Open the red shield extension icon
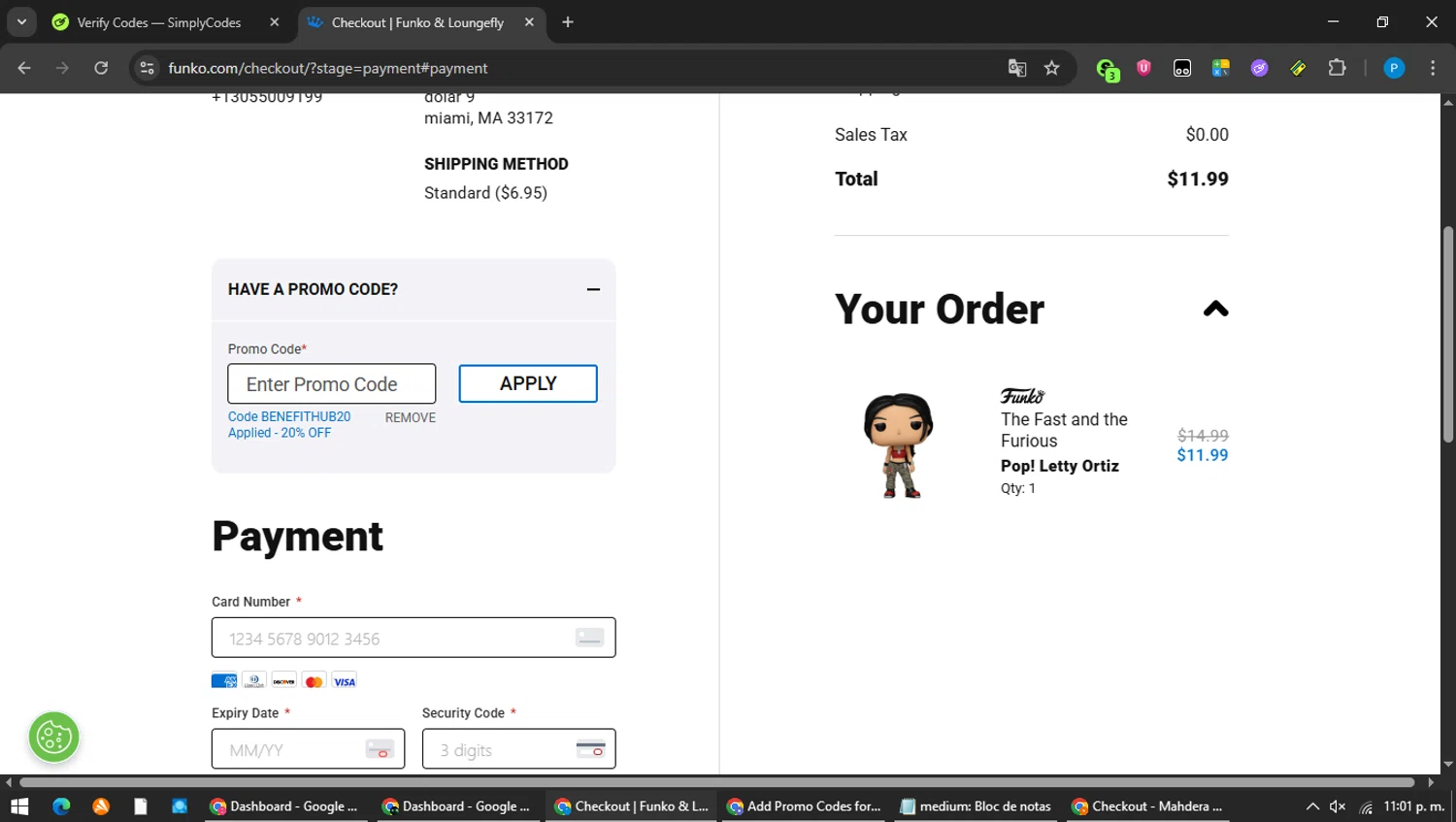The image size is (1456, 822). [1143, 68]
